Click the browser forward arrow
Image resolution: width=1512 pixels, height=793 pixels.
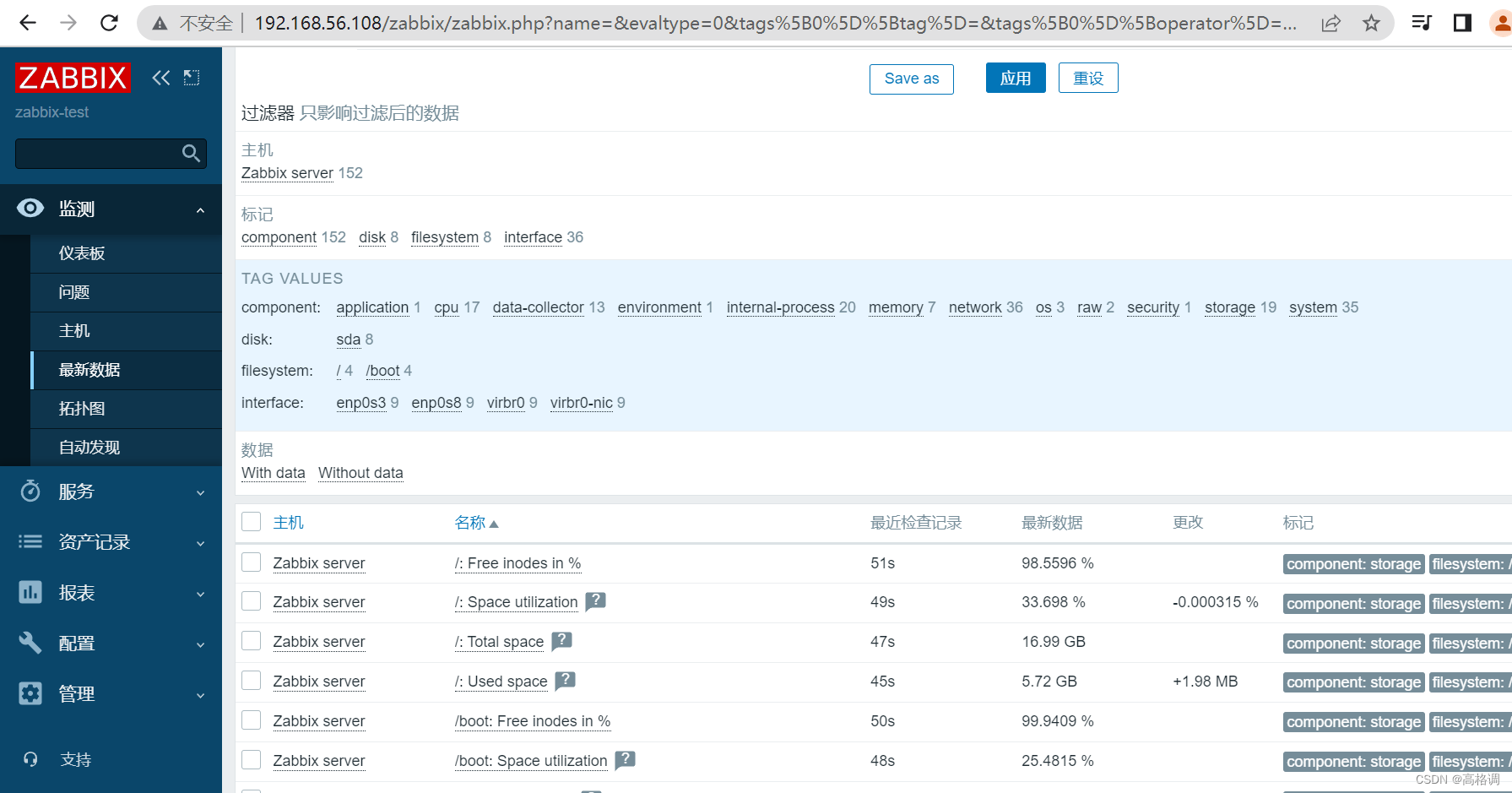68,23
